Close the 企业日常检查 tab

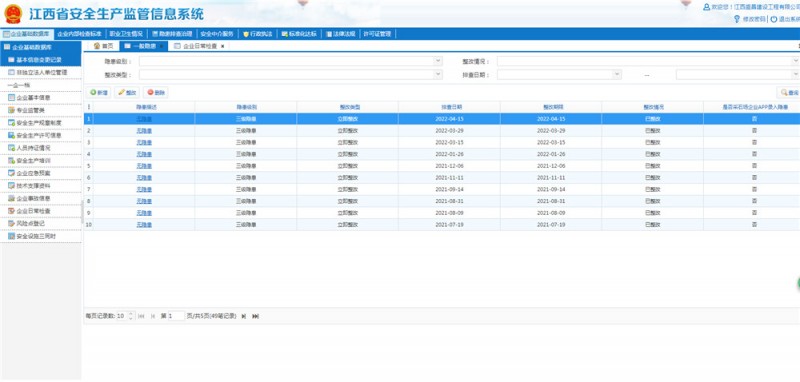[222, 46]
